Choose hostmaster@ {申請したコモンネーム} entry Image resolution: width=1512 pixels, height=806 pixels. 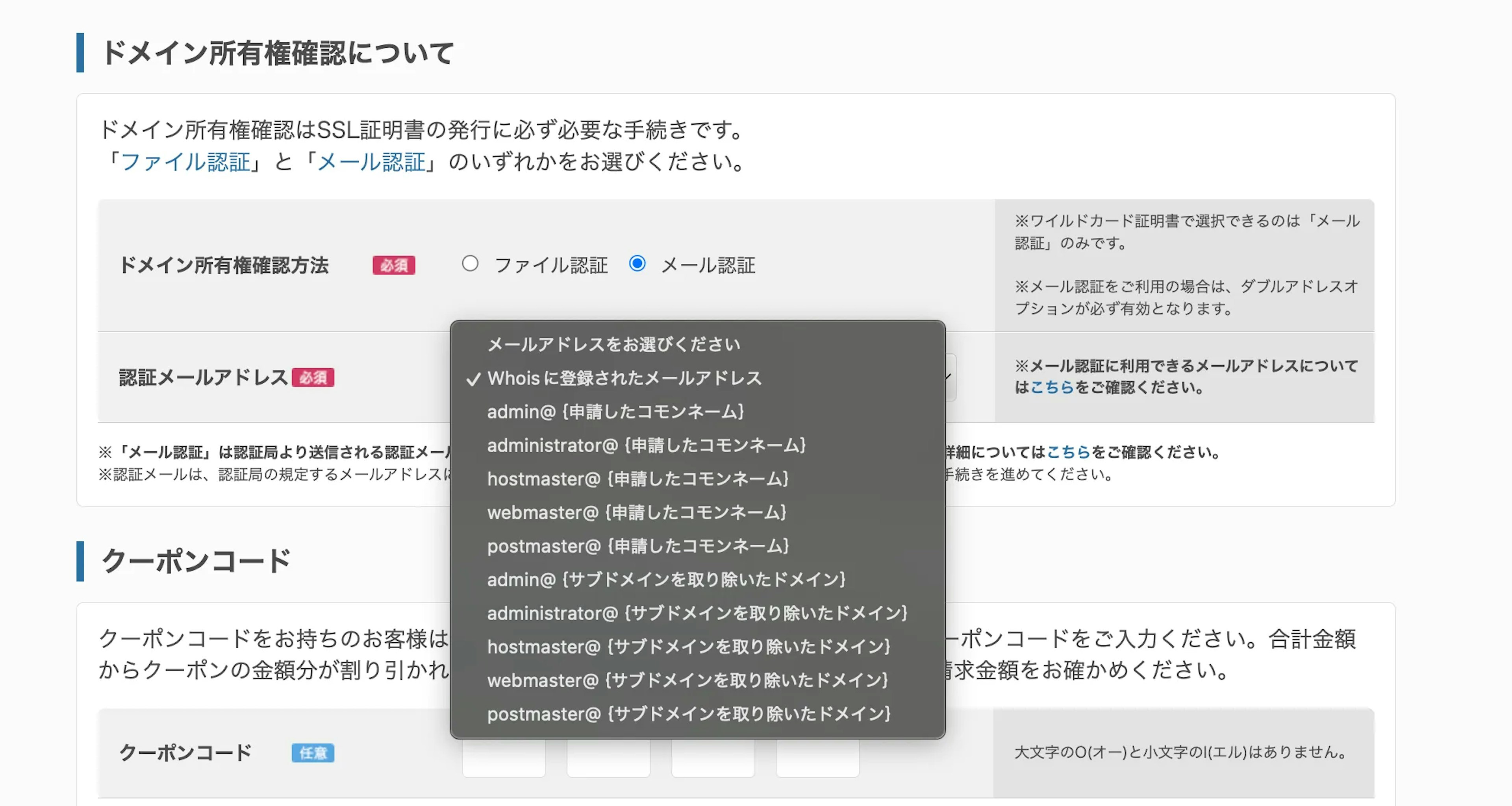pyautogui.click(x=637, y=479)
